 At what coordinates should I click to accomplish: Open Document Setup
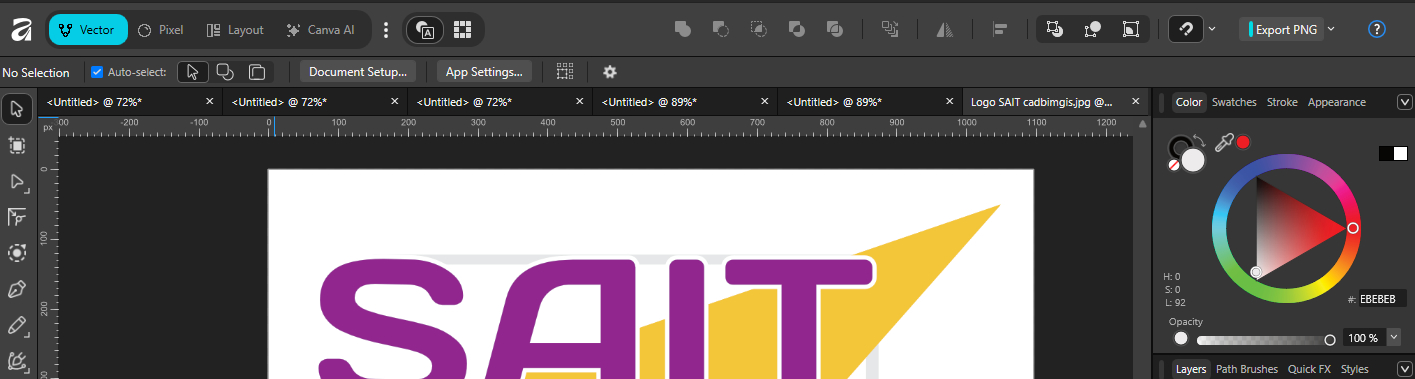point(358,72)
